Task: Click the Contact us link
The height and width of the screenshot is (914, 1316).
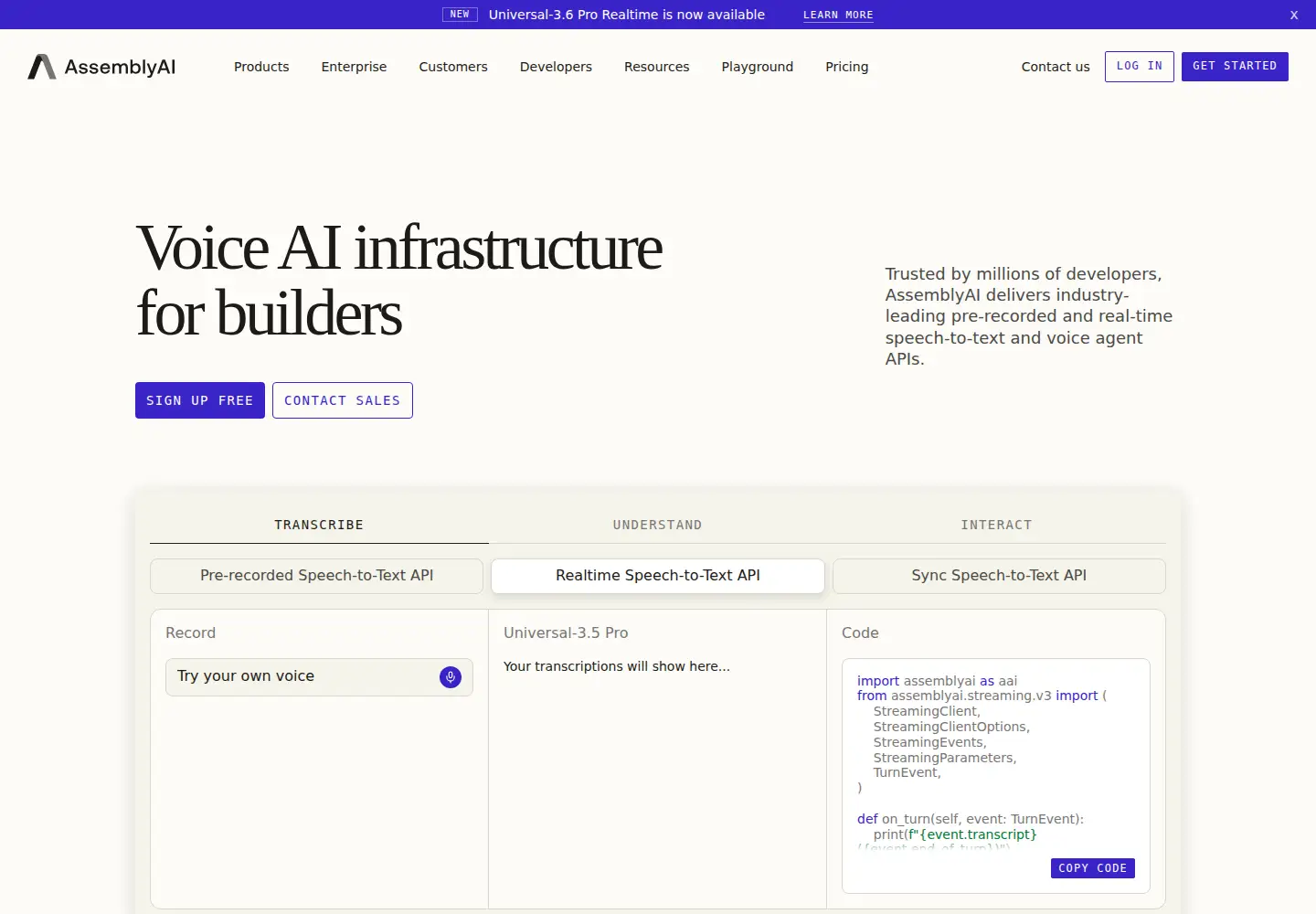Action: [1056, 67]
